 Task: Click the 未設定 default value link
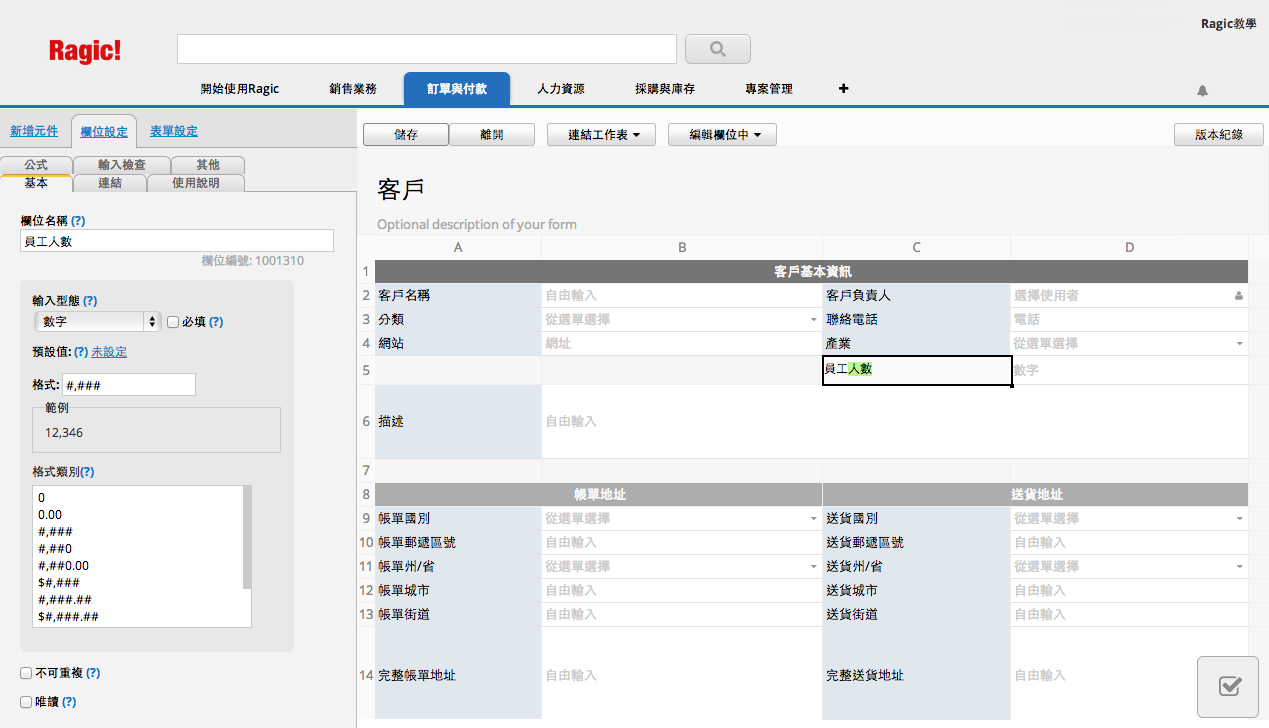click(x=109, y=352)
